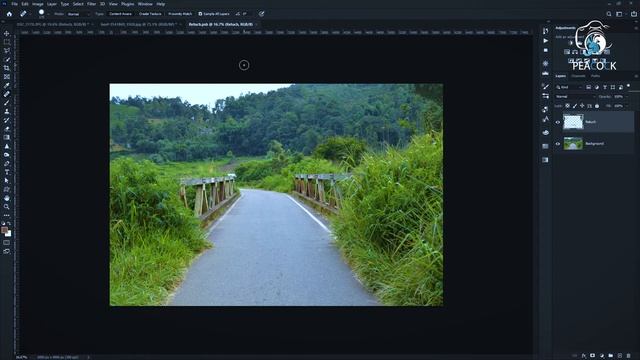Open the Histogram panel icon
Image resolution: width=640 pixels, height=360 pixels.
tap(546, 73)
